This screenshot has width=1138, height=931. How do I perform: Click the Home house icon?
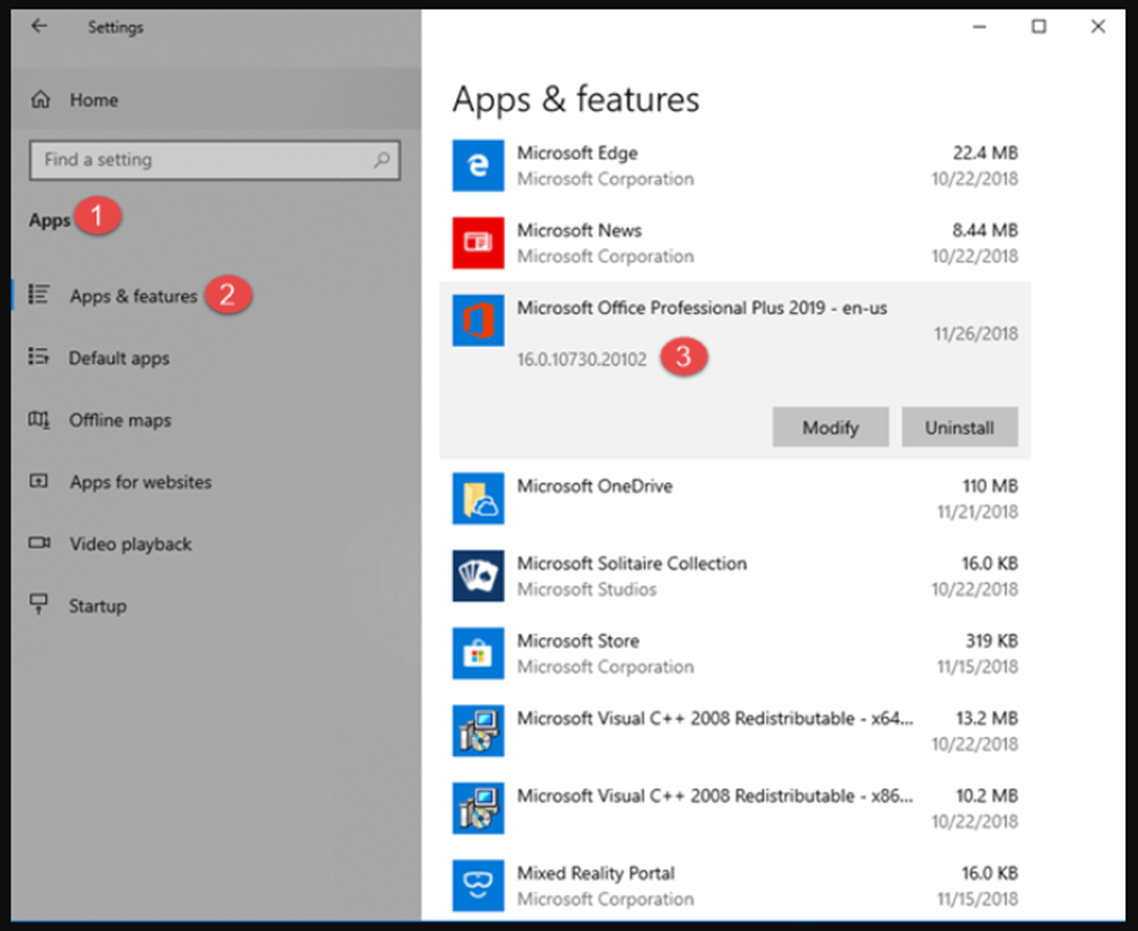click(41, 99)
